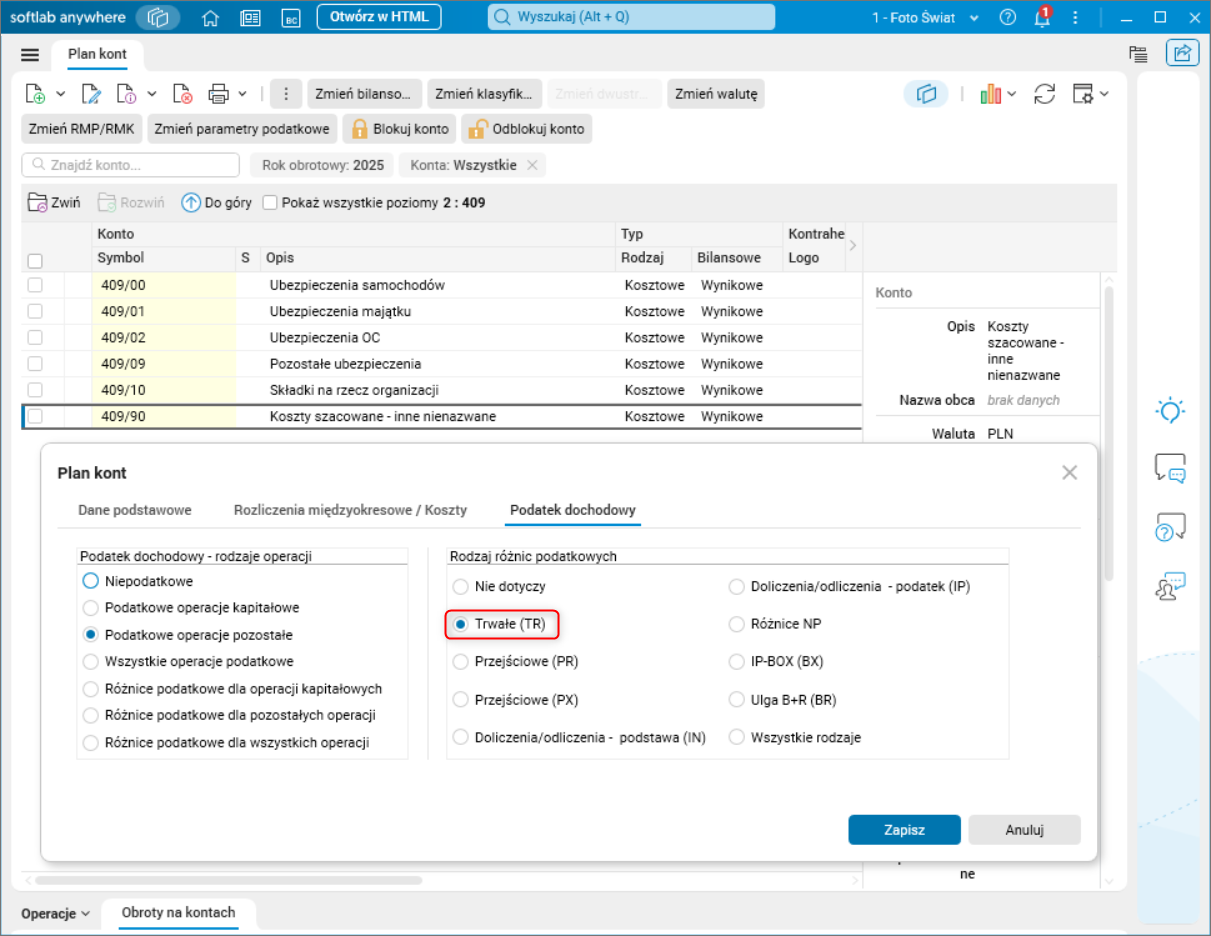This screenshot has height=936, width=1211.
Task: Click the Wyszukaj (Alt + Q) search box
Action: pyautogui.click(x=631, y=17)
